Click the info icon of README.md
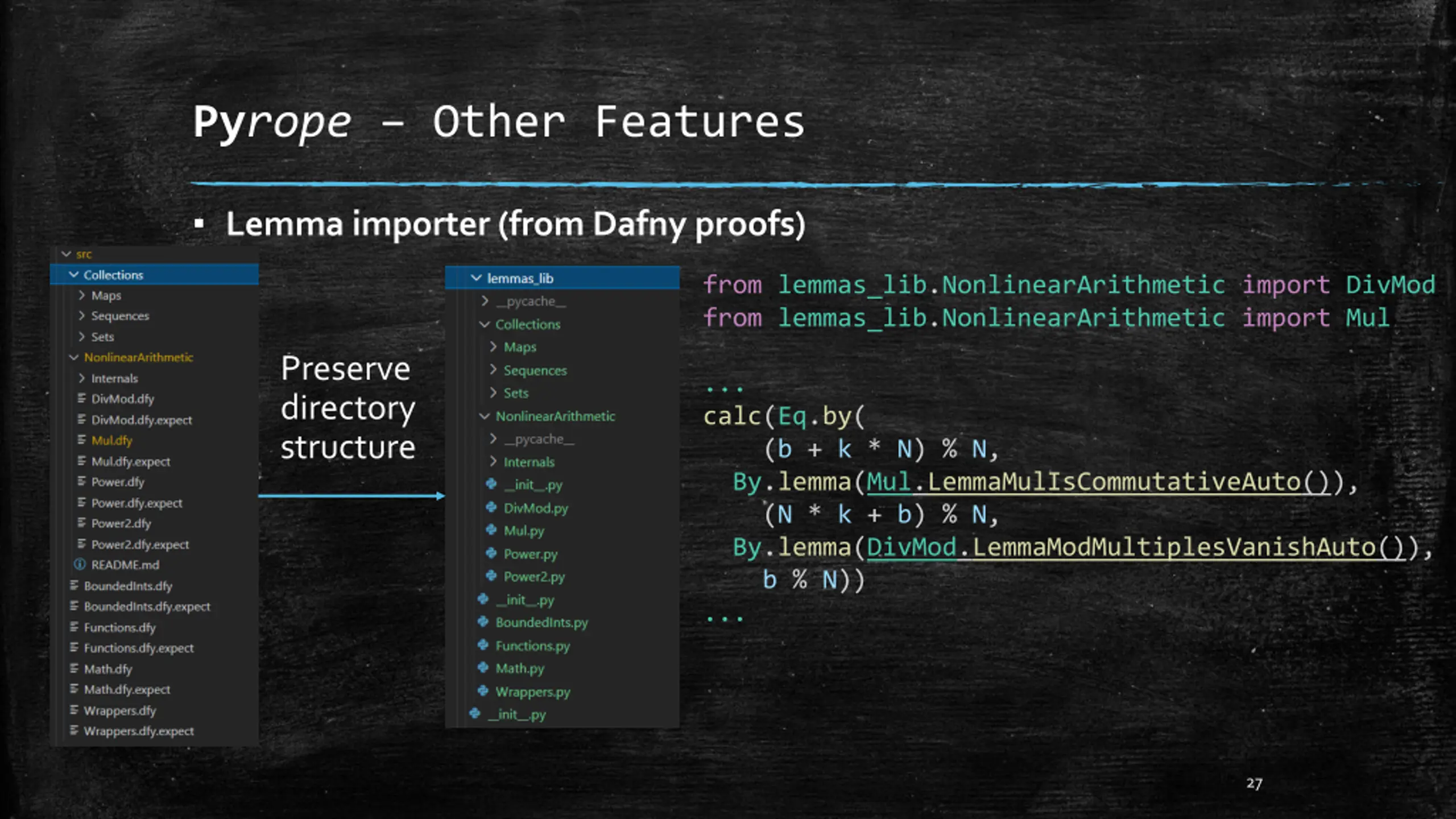 click(x=80, y=564)
